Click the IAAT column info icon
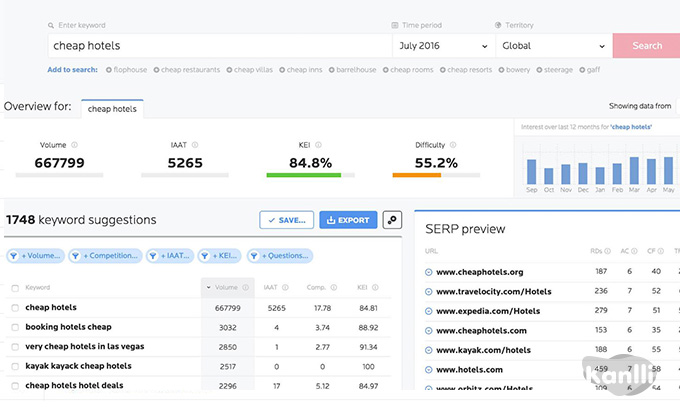The height and width of the screenshot is (410, 680). [x=285, y=287]
